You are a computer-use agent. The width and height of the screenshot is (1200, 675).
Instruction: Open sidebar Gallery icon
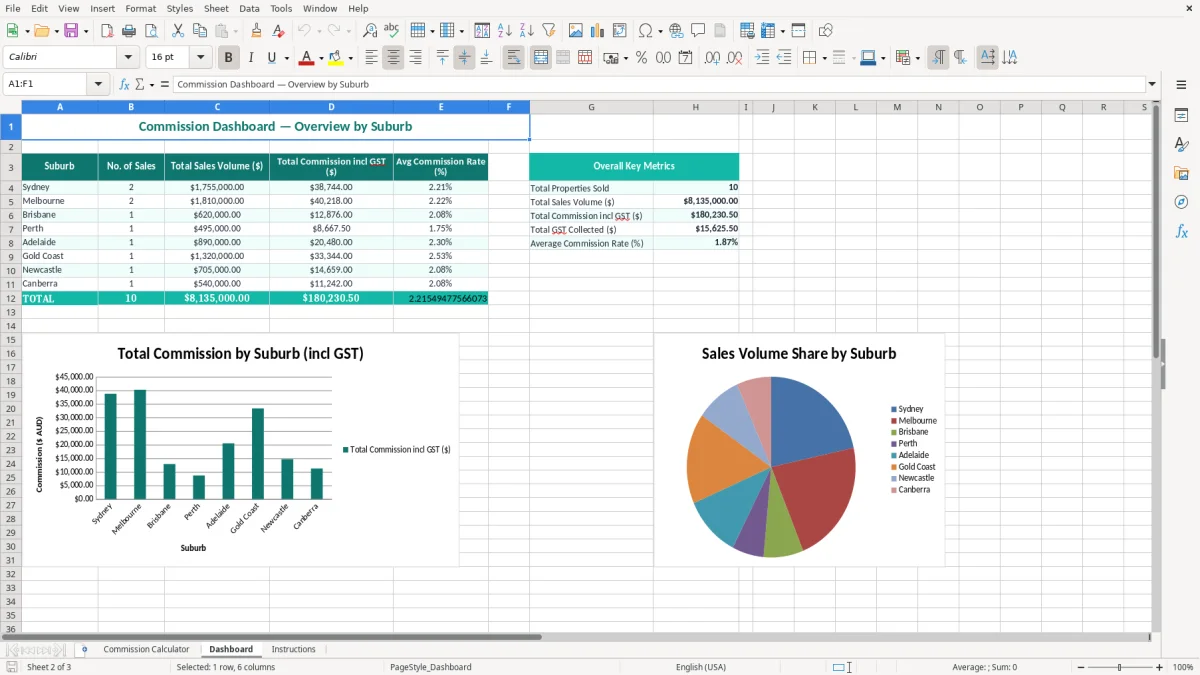pos(1181,173)
